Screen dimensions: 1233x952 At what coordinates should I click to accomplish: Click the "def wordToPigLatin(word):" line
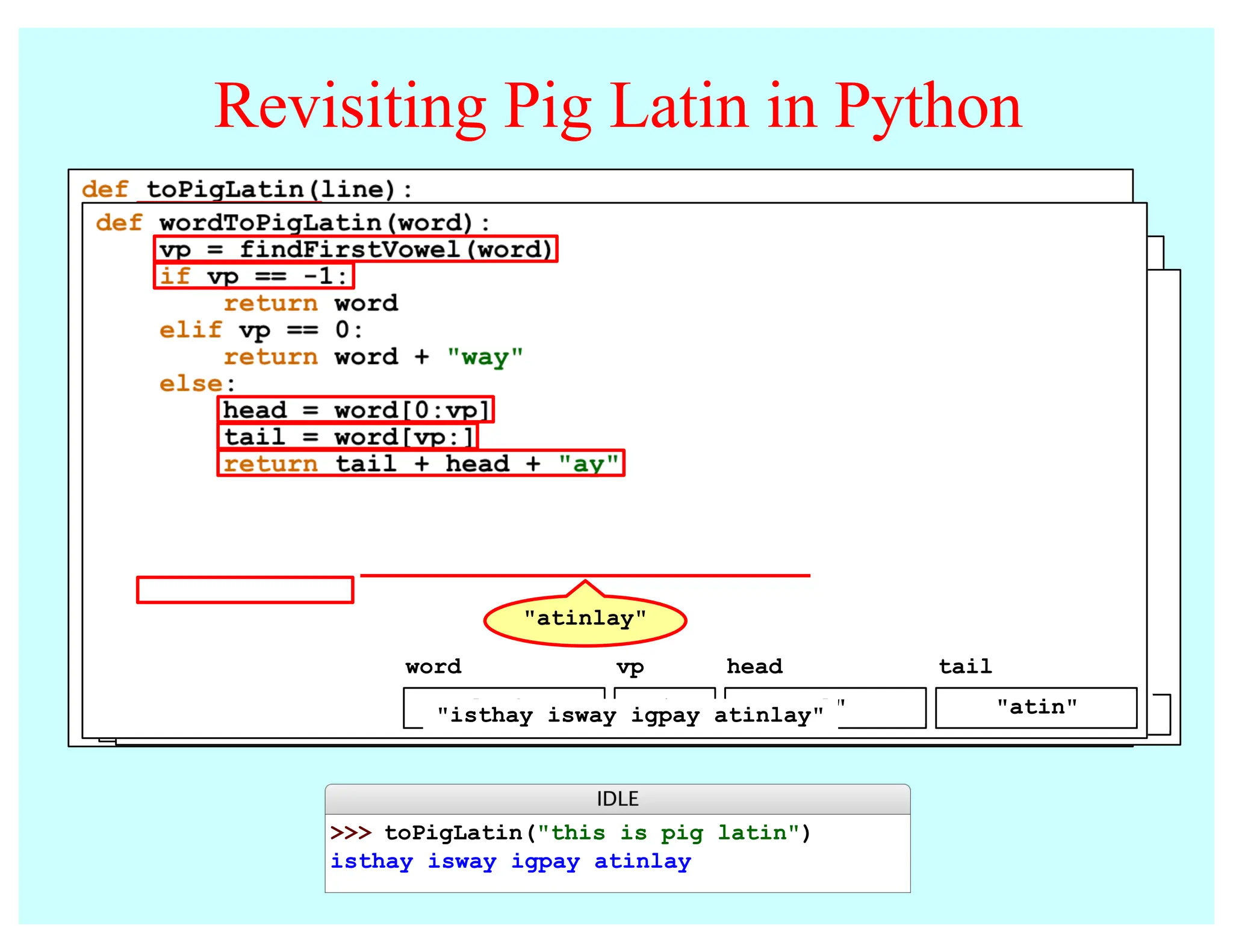click(x=293, y=223)
